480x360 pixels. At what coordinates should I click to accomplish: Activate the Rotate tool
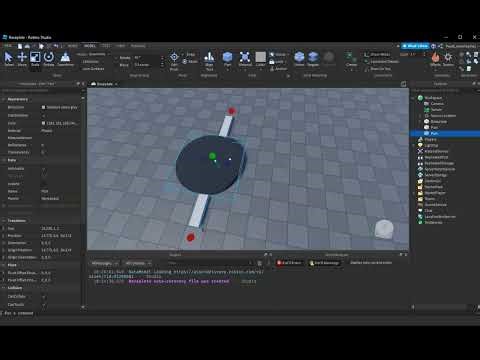coord(49,59)
